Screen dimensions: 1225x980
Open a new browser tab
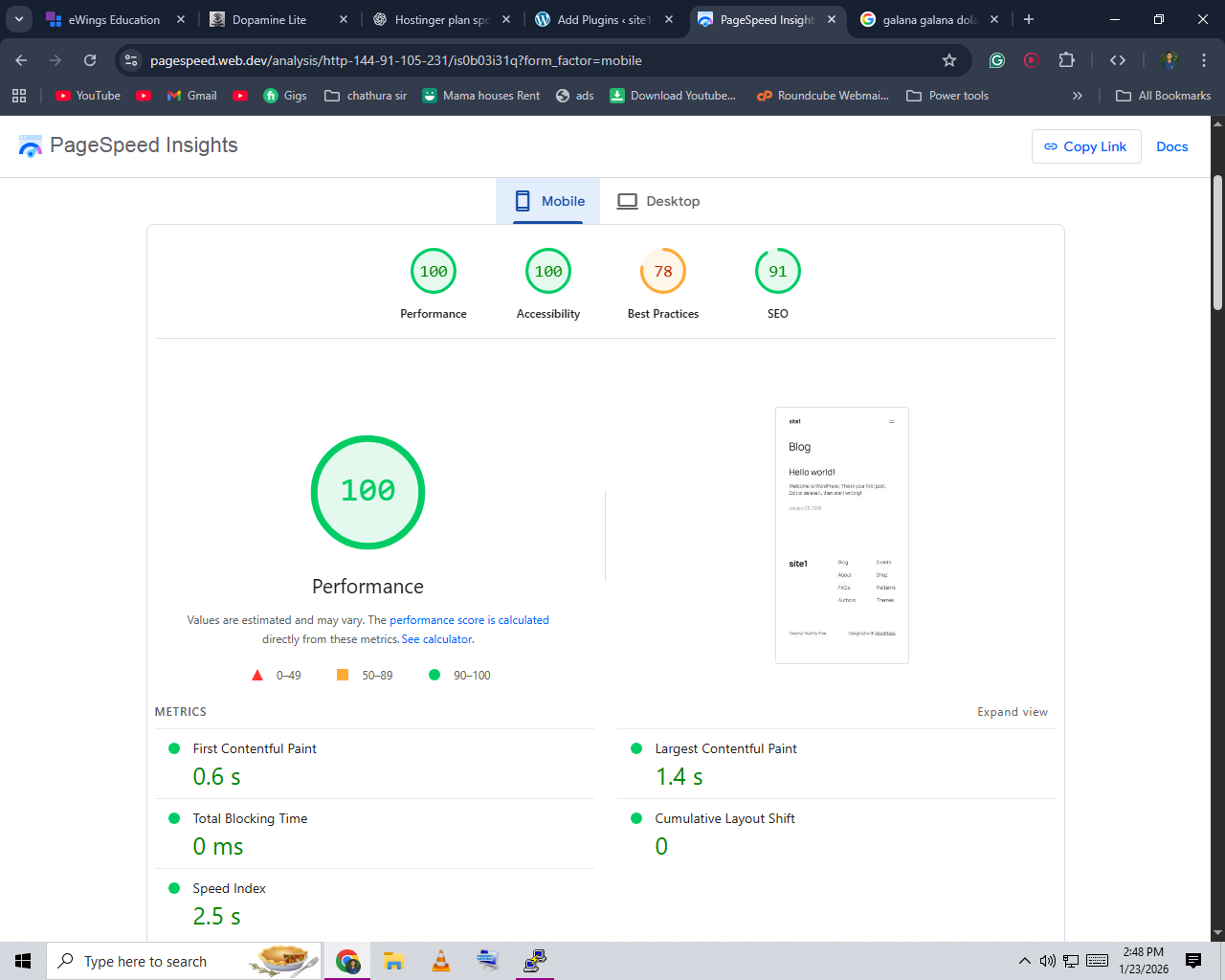point(1029,19)
